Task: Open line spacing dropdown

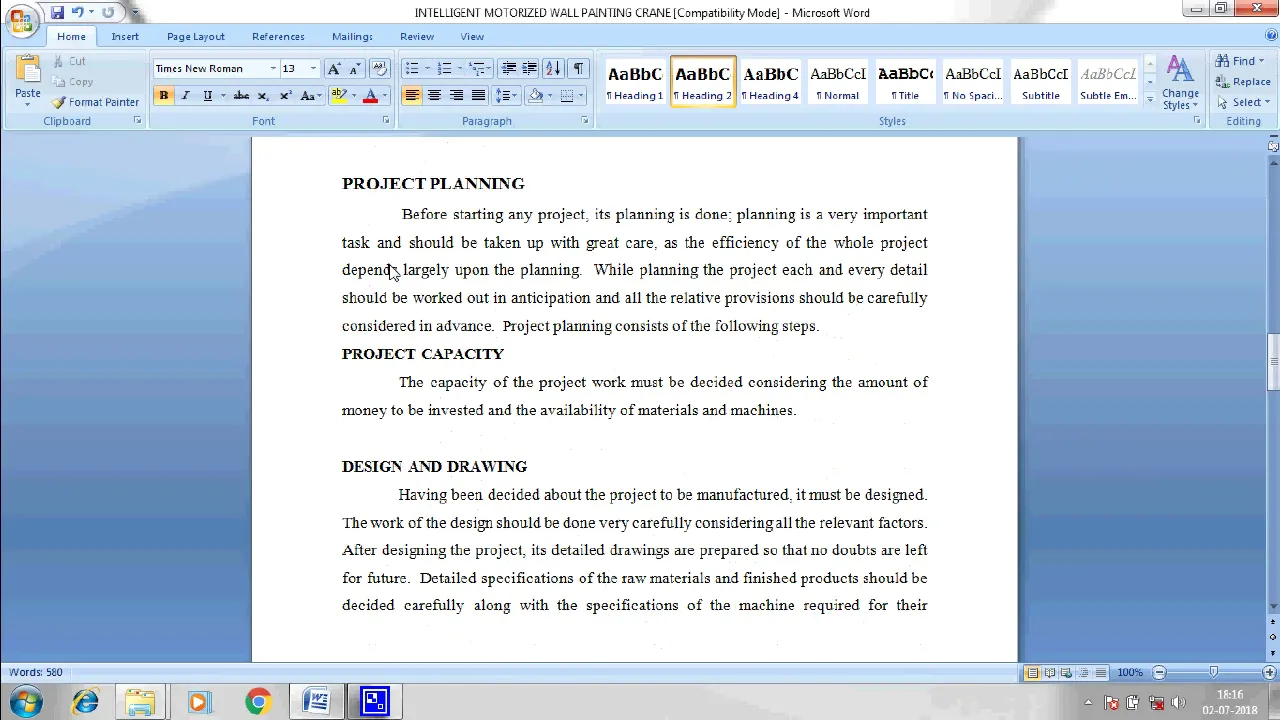Action: (x=508, y=96)
